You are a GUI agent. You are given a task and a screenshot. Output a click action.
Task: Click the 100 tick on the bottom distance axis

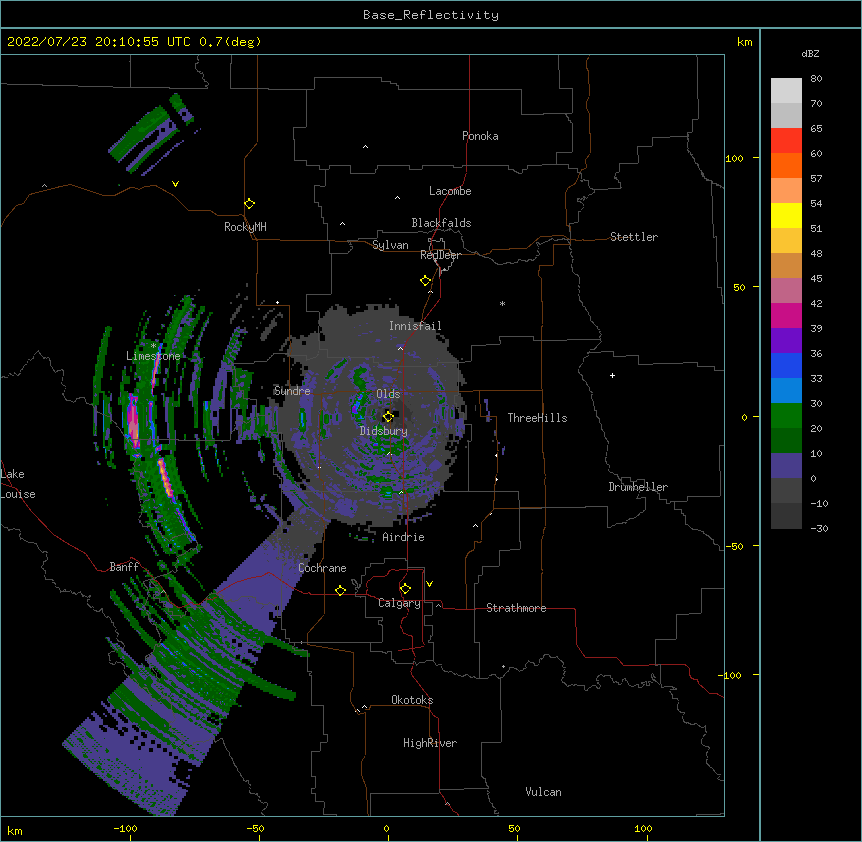pyautogui.click(x=643, y=828)
